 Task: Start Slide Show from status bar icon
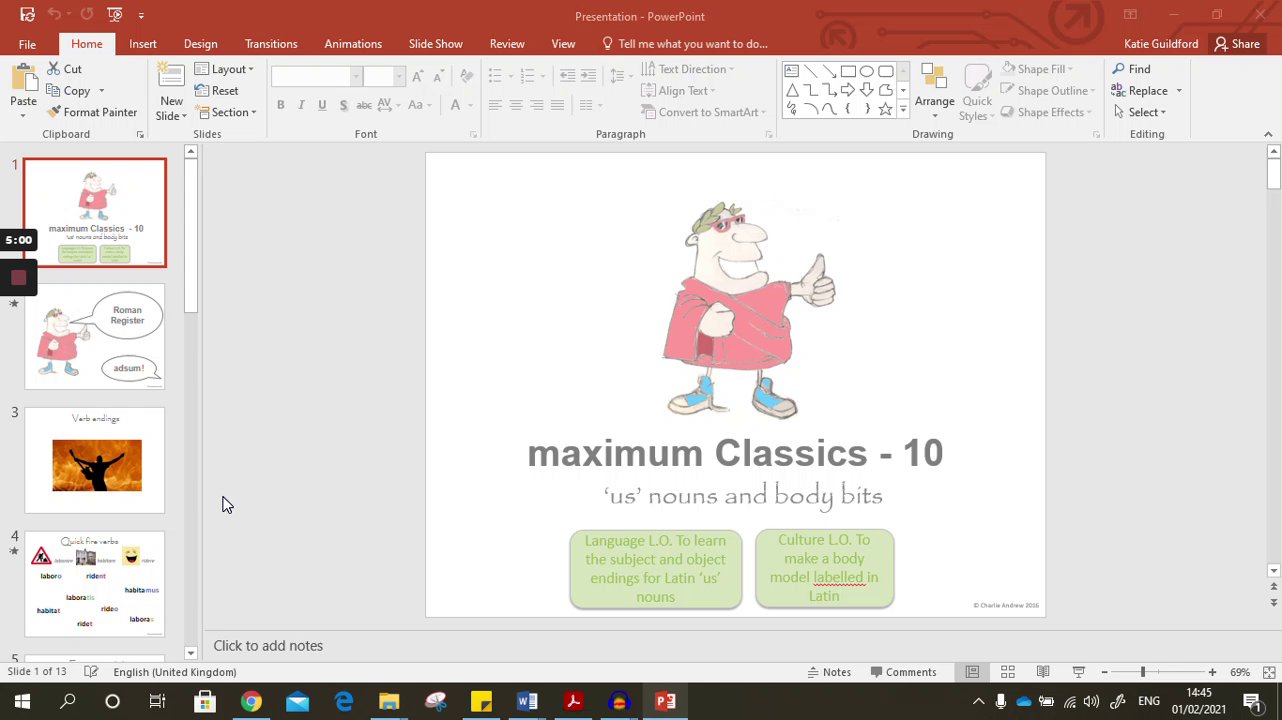(1078, 672)
